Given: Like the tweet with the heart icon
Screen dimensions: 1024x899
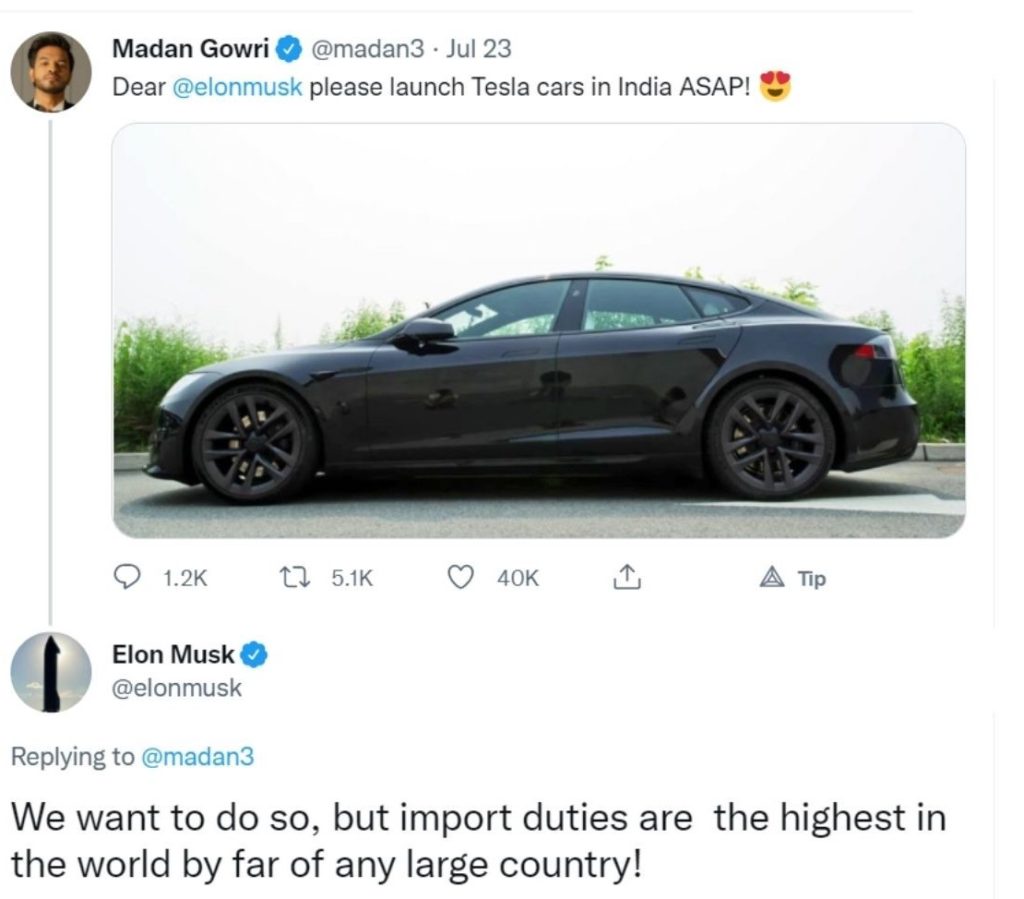Looking at the screenshot, I should (x=459, y=577).
